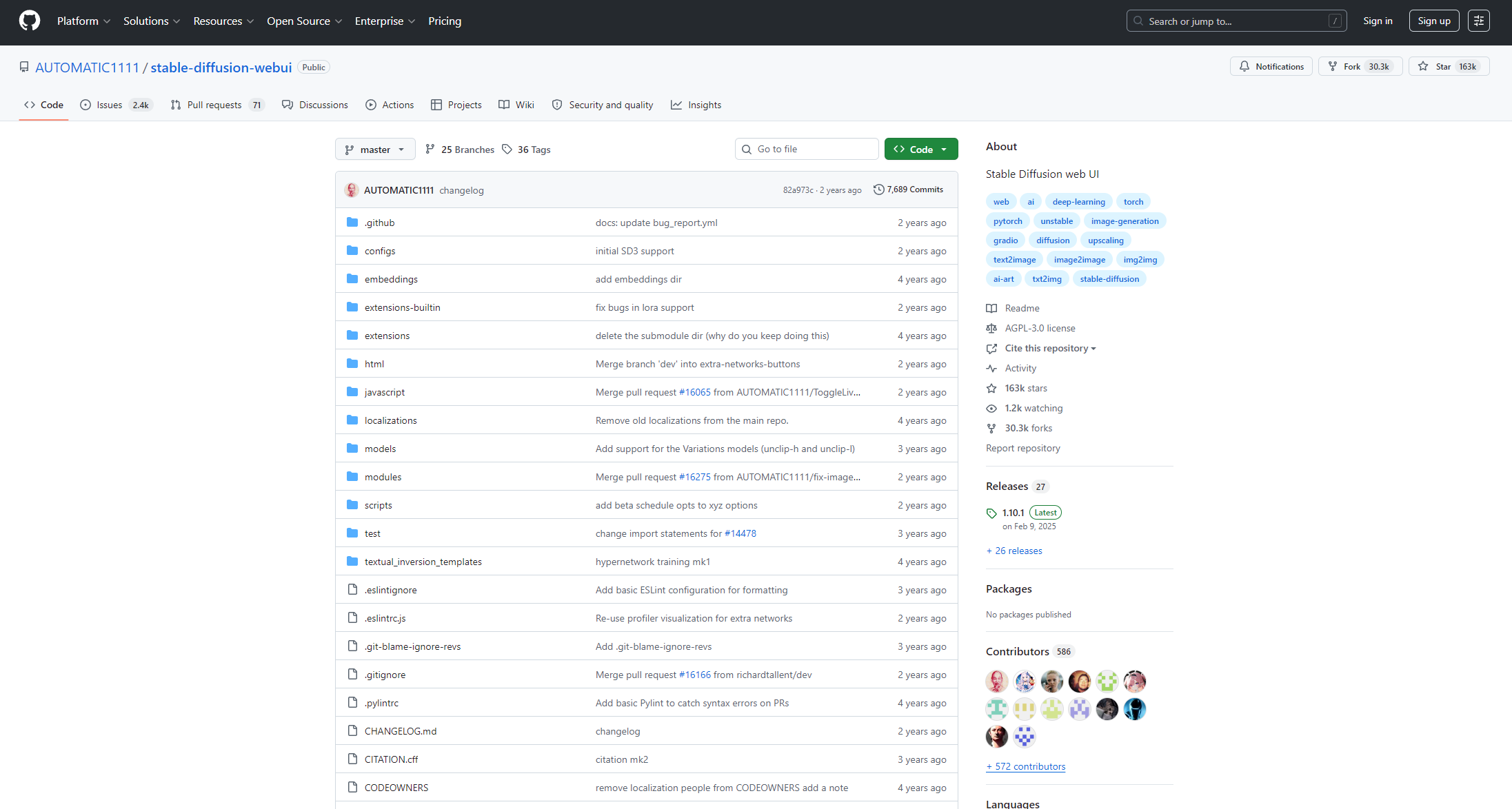Open the green Code dropdown button
1512x809 pixels.
[921, 149]
